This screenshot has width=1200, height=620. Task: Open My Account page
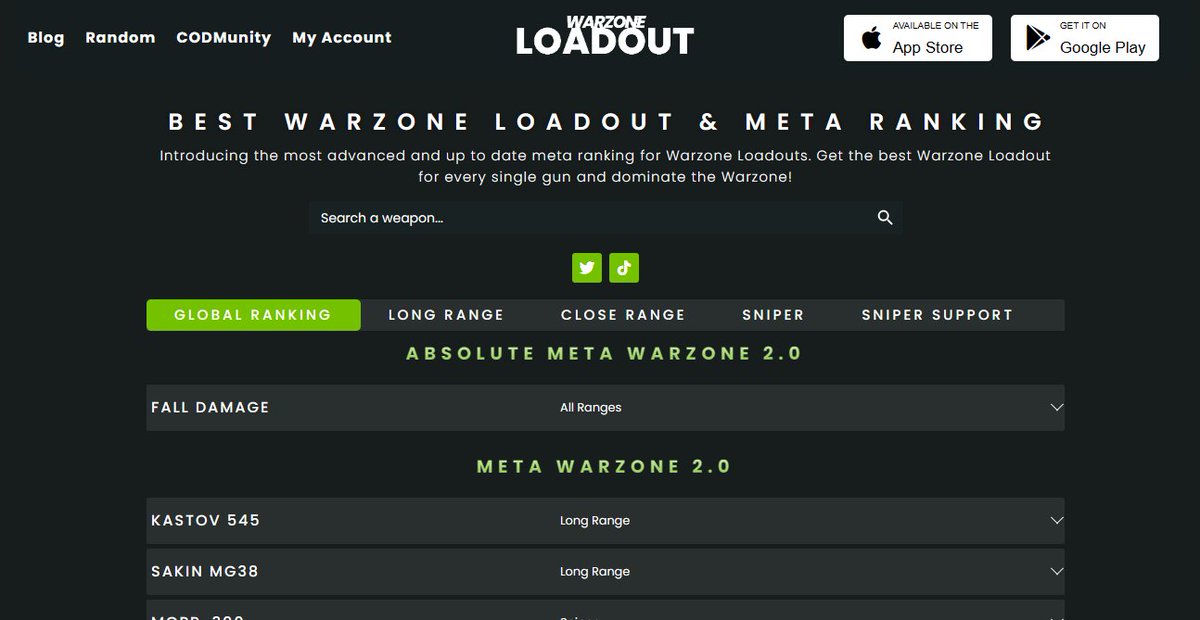click(342, 38)
